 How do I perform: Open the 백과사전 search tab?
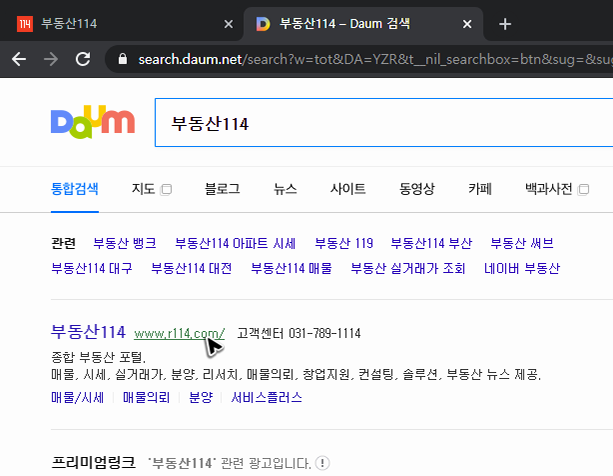[548, 189]
